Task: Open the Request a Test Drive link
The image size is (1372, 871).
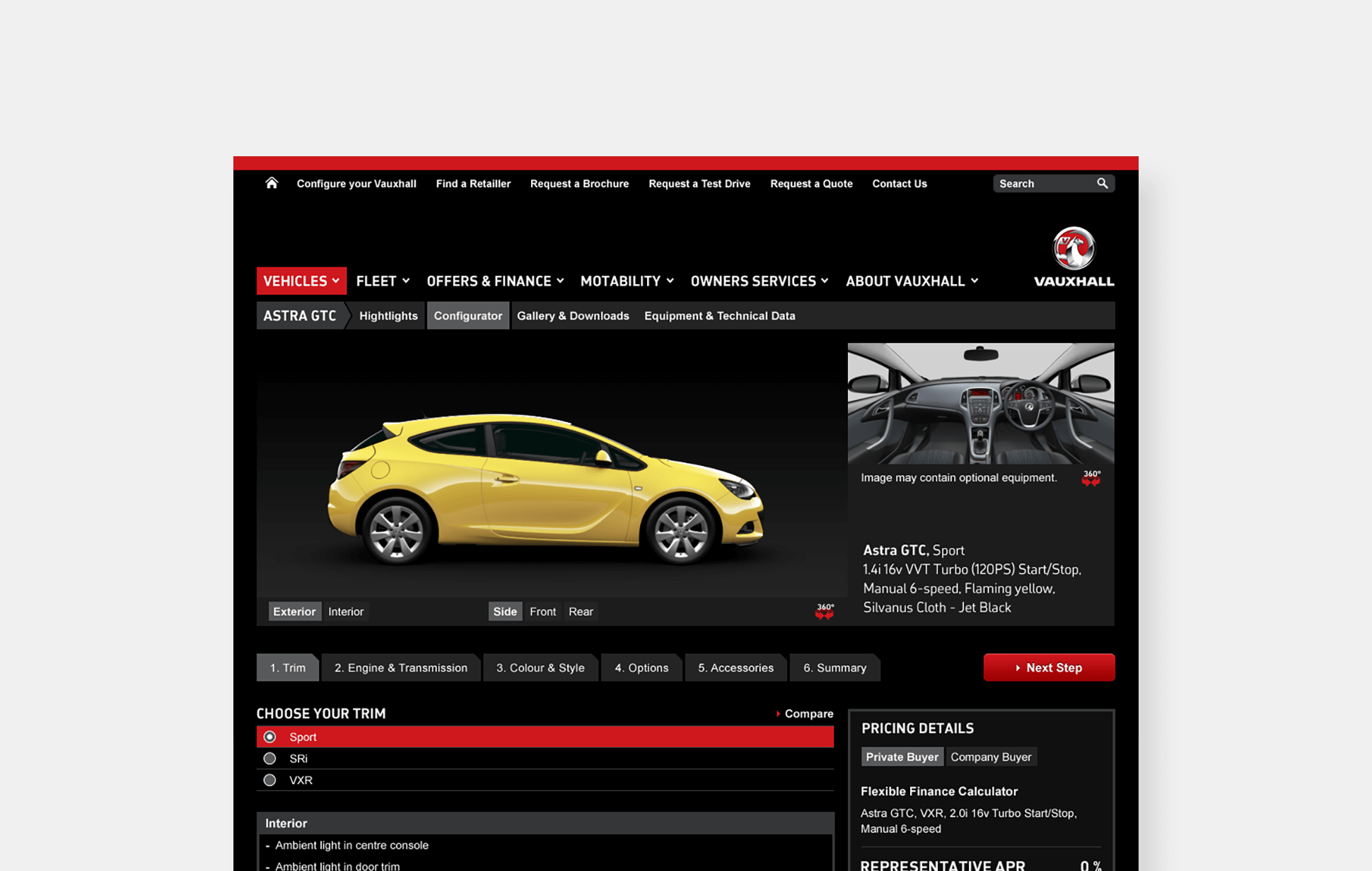Action: point(699,183)
